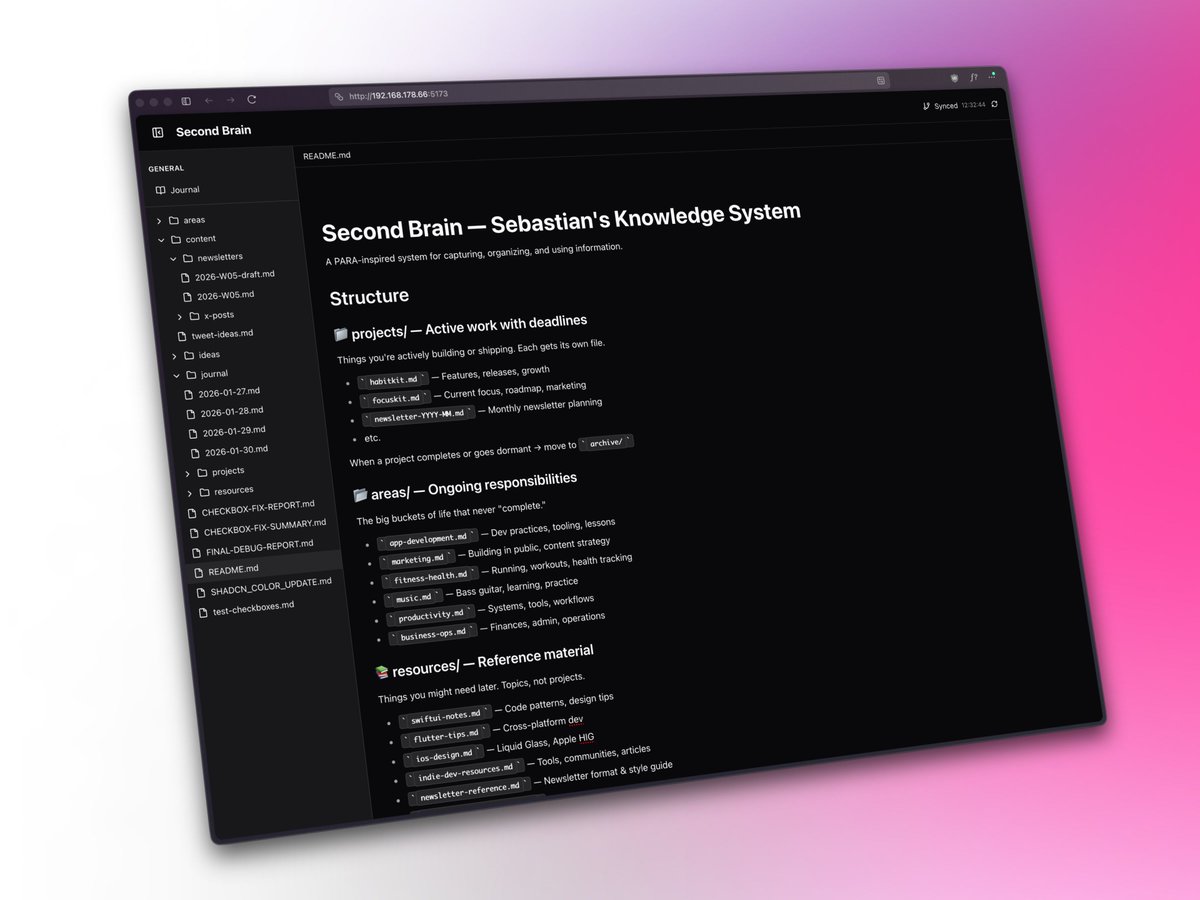Viewport: 1200px width, 900px height.
Task: Click the app-development.md inline code
Action: (x=429, y=541)
